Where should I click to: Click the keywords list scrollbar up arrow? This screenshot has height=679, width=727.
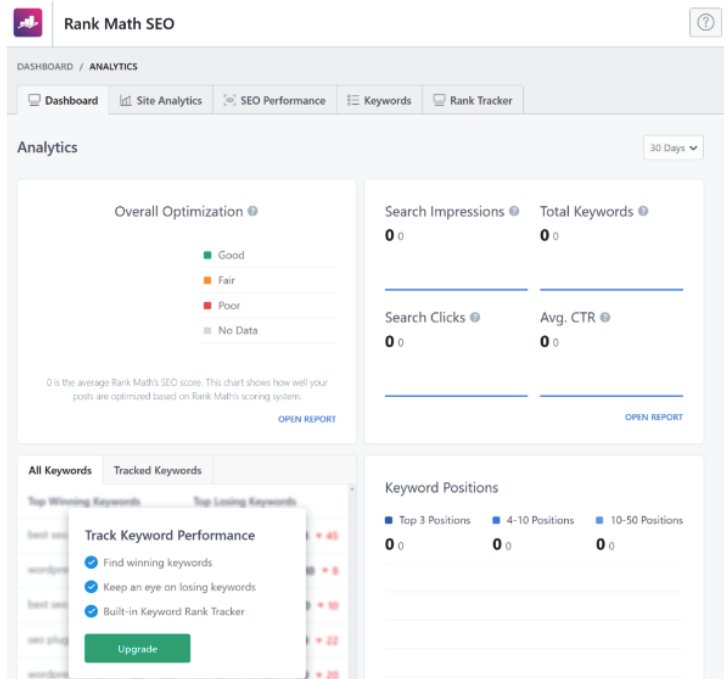[352, 489]
